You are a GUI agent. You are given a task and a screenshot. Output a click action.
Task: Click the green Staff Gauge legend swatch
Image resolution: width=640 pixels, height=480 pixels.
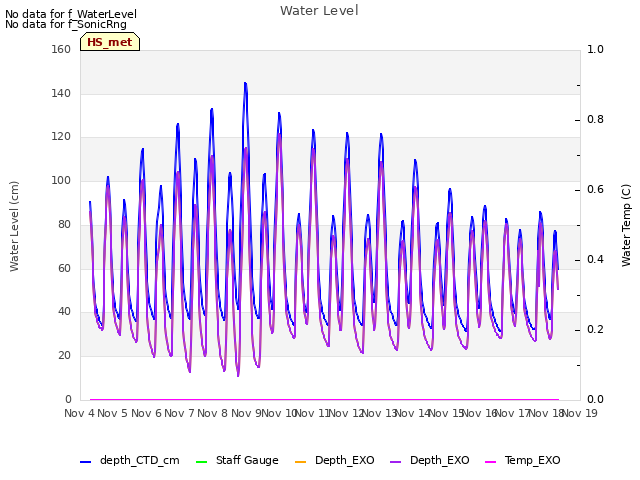click(202, 462)
